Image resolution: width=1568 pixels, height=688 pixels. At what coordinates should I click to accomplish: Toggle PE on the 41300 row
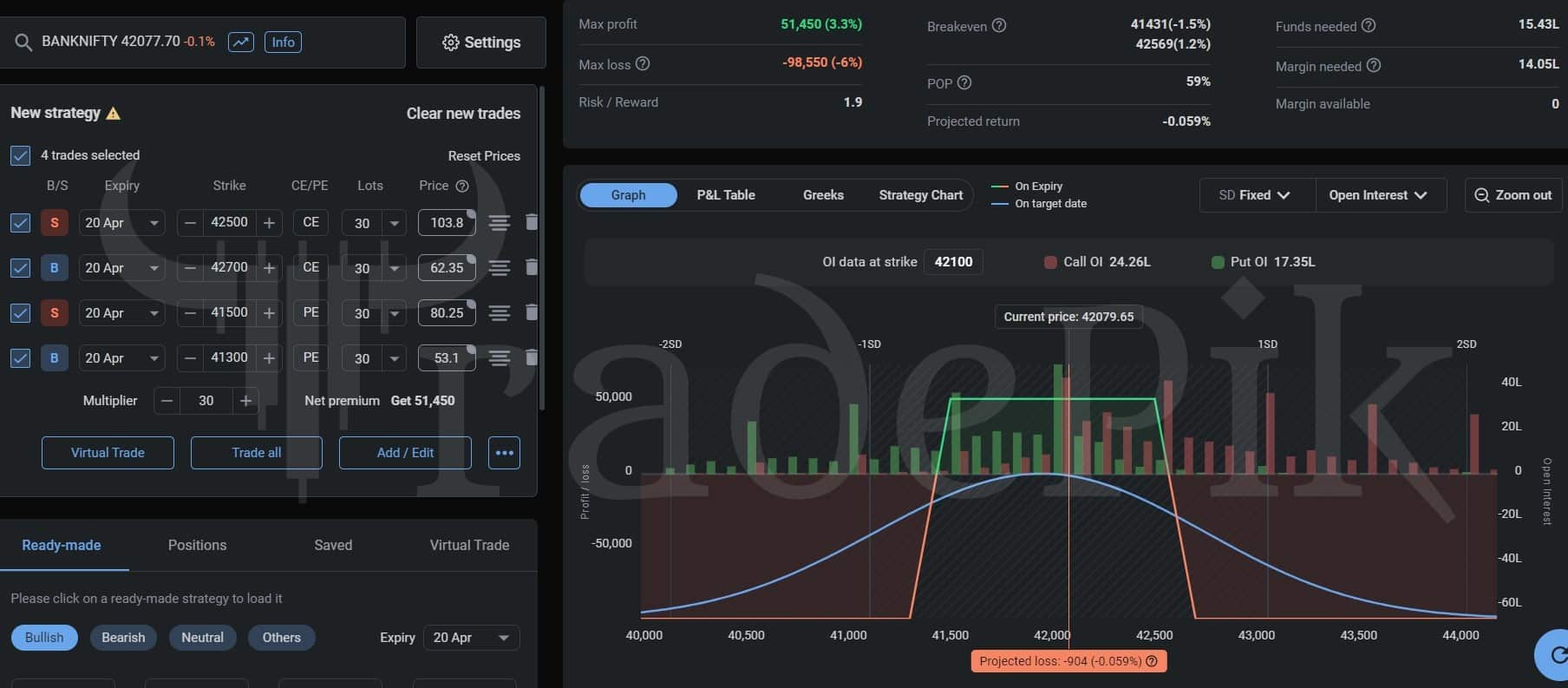click(310, 358)
